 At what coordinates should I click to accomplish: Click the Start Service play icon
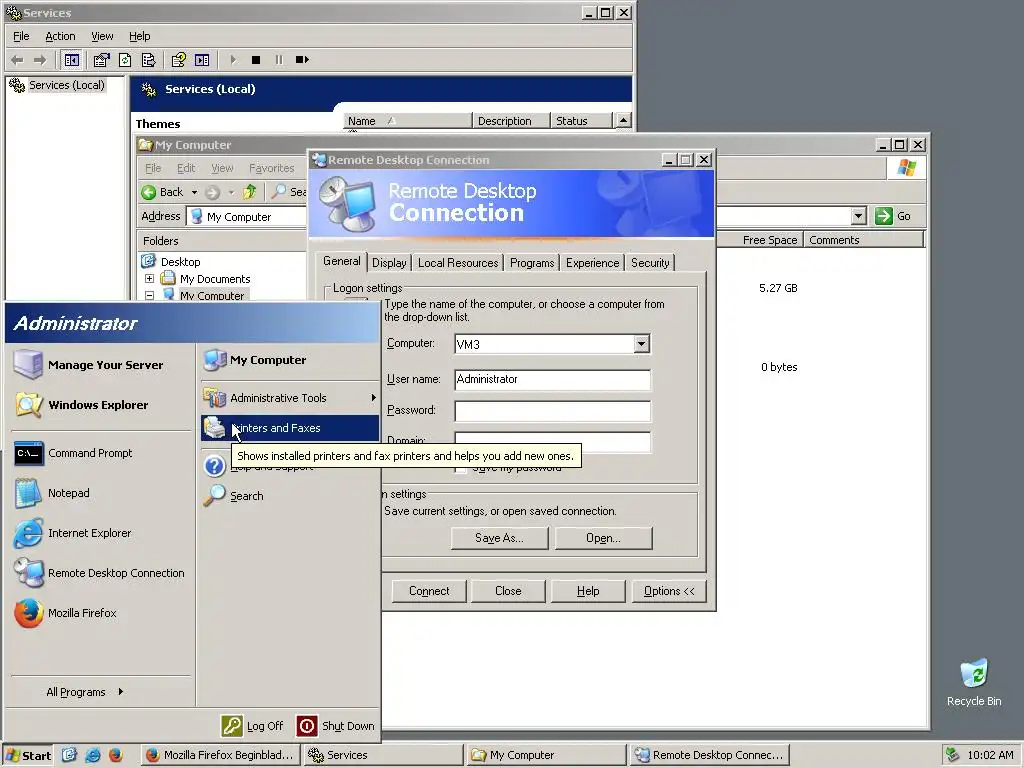coord(233,60)
